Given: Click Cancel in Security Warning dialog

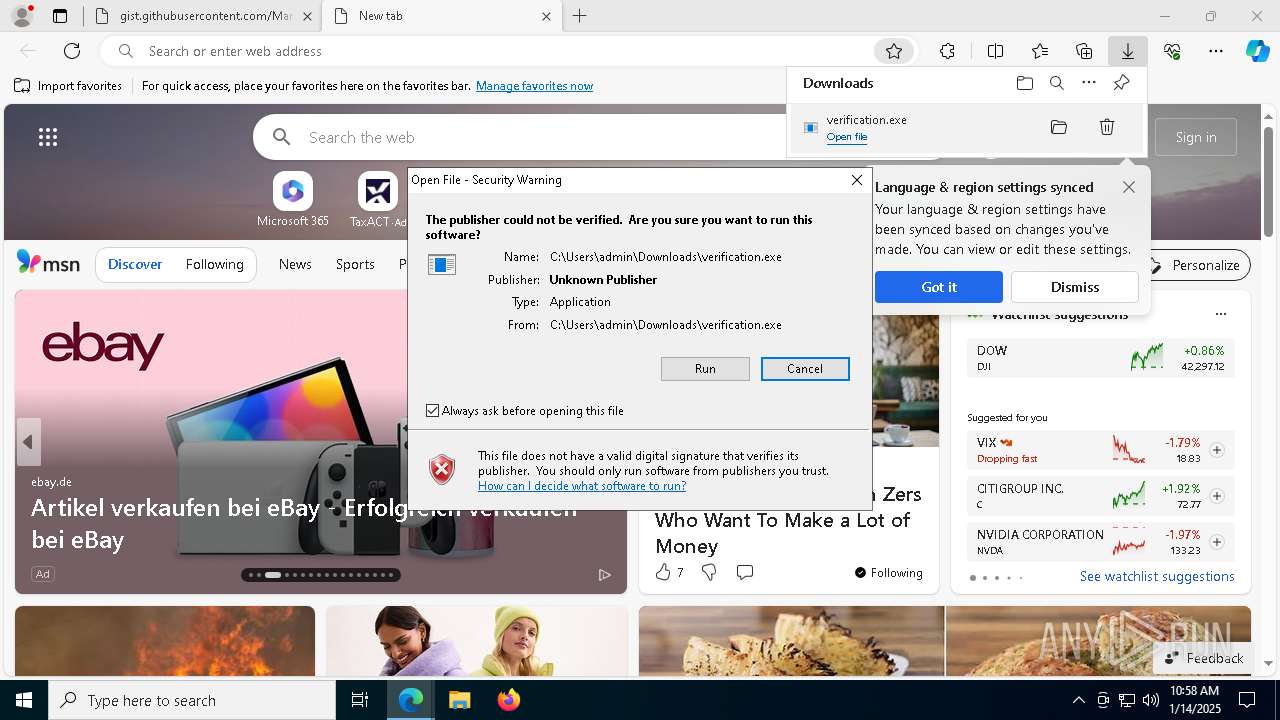Looking at the screenshot, I should click(x=805, y=369).
